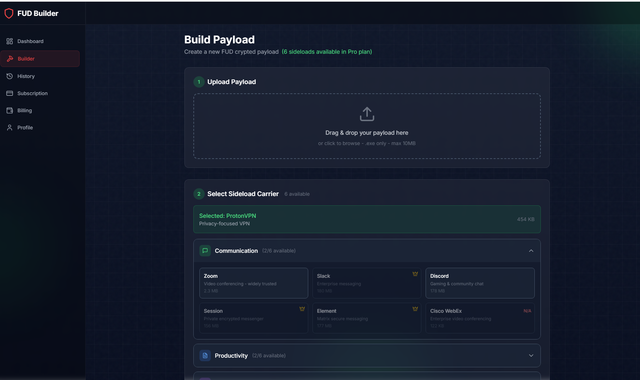This screenshot has height=380, width=640.
Task: Open the Profile page
Action: [x=40, y=128]
